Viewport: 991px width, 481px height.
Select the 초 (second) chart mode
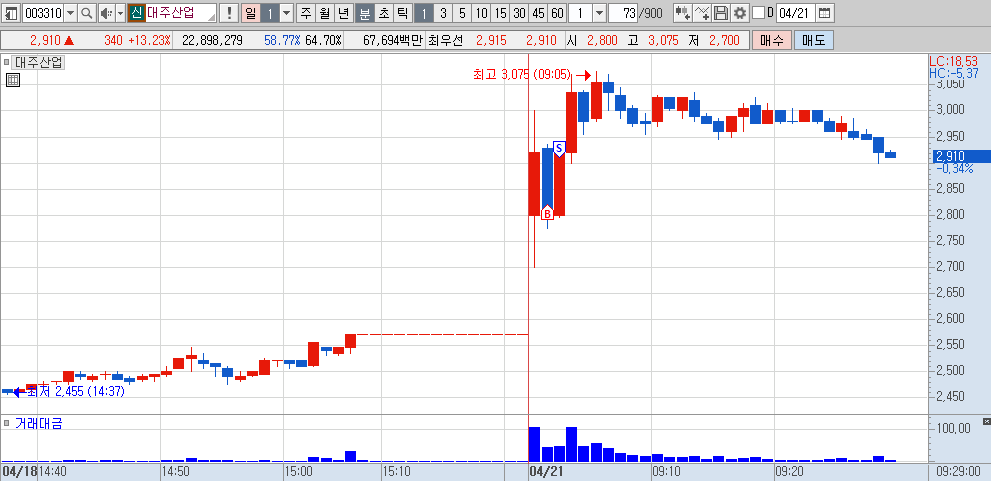coord(384,13)
